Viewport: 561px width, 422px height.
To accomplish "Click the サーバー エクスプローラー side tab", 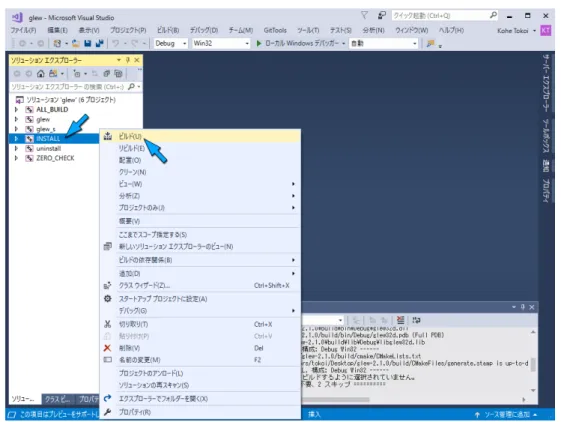I will [x=546, y=83].
